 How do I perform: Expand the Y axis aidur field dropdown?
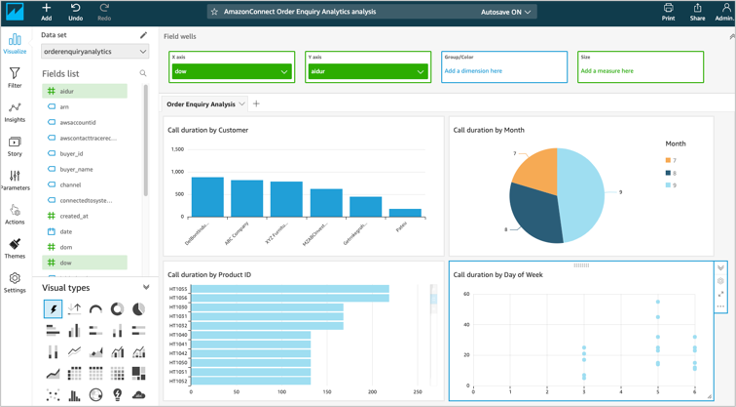click(420, 72)
